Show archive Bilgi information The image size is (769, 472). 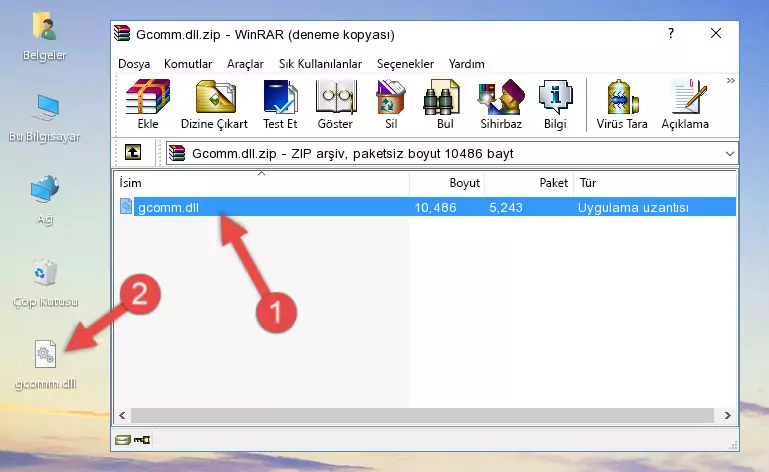555,104
